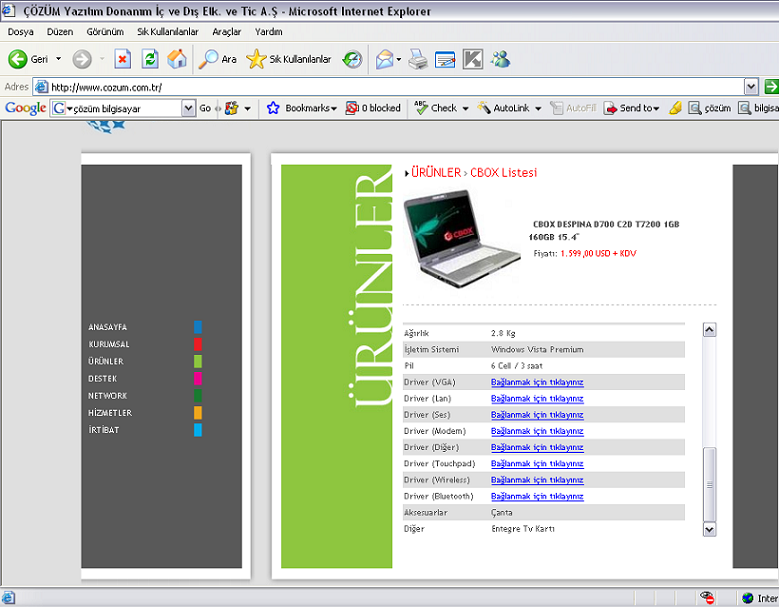Click the AutoFill toolbar button

point(573,108)
